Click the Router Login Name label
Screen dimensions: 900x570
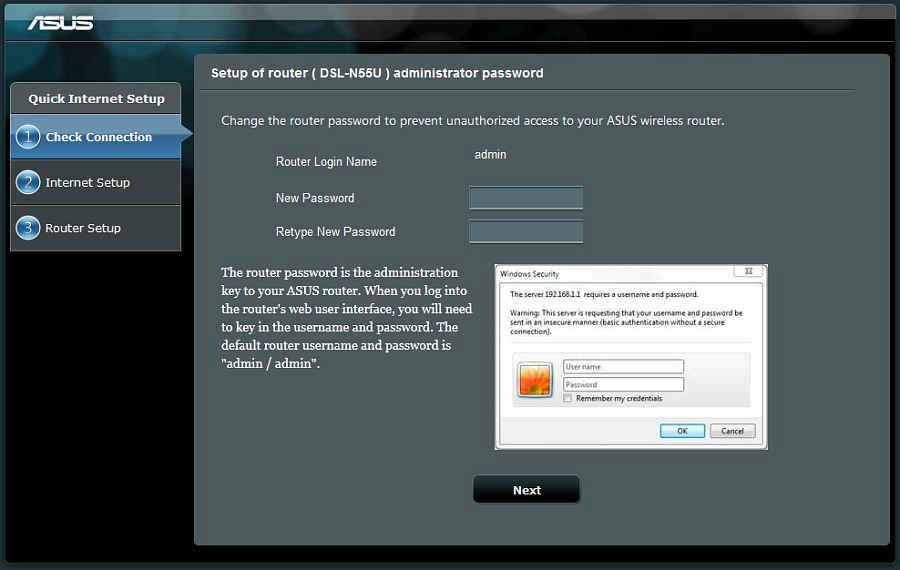pos(326,162)
